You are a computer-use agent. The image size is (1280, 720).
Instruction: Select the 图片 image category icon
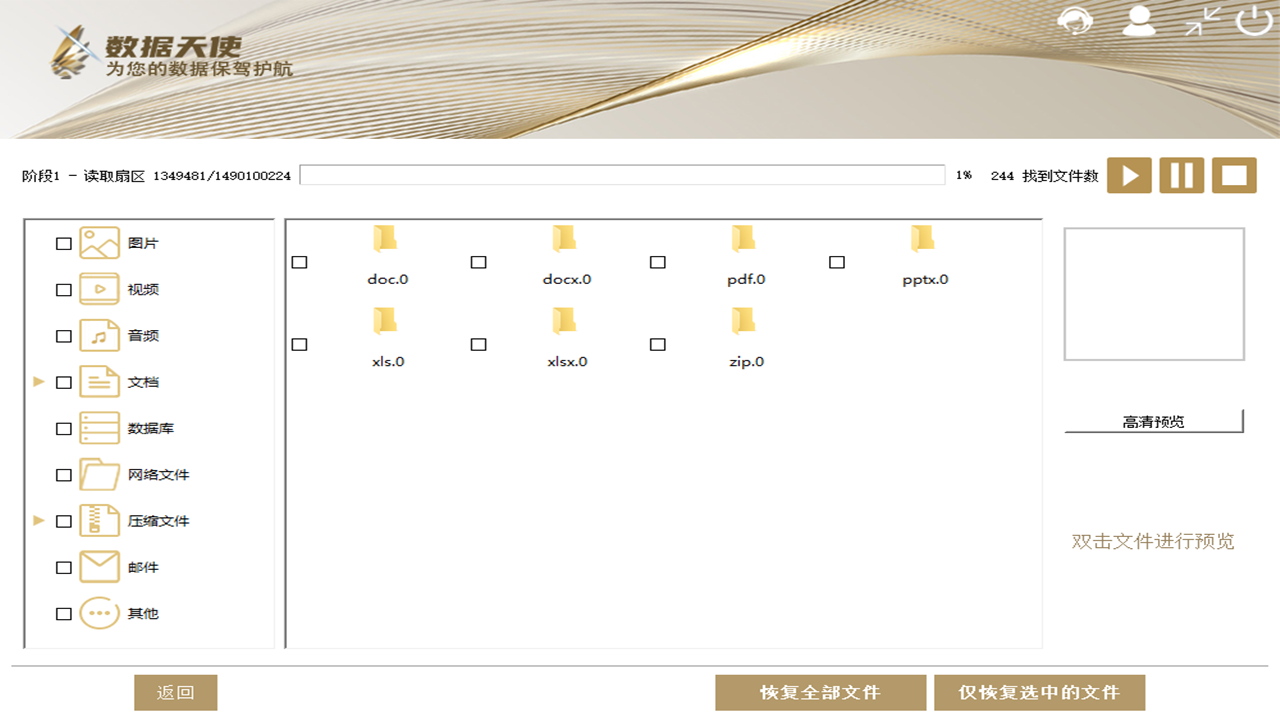(99, 242)
